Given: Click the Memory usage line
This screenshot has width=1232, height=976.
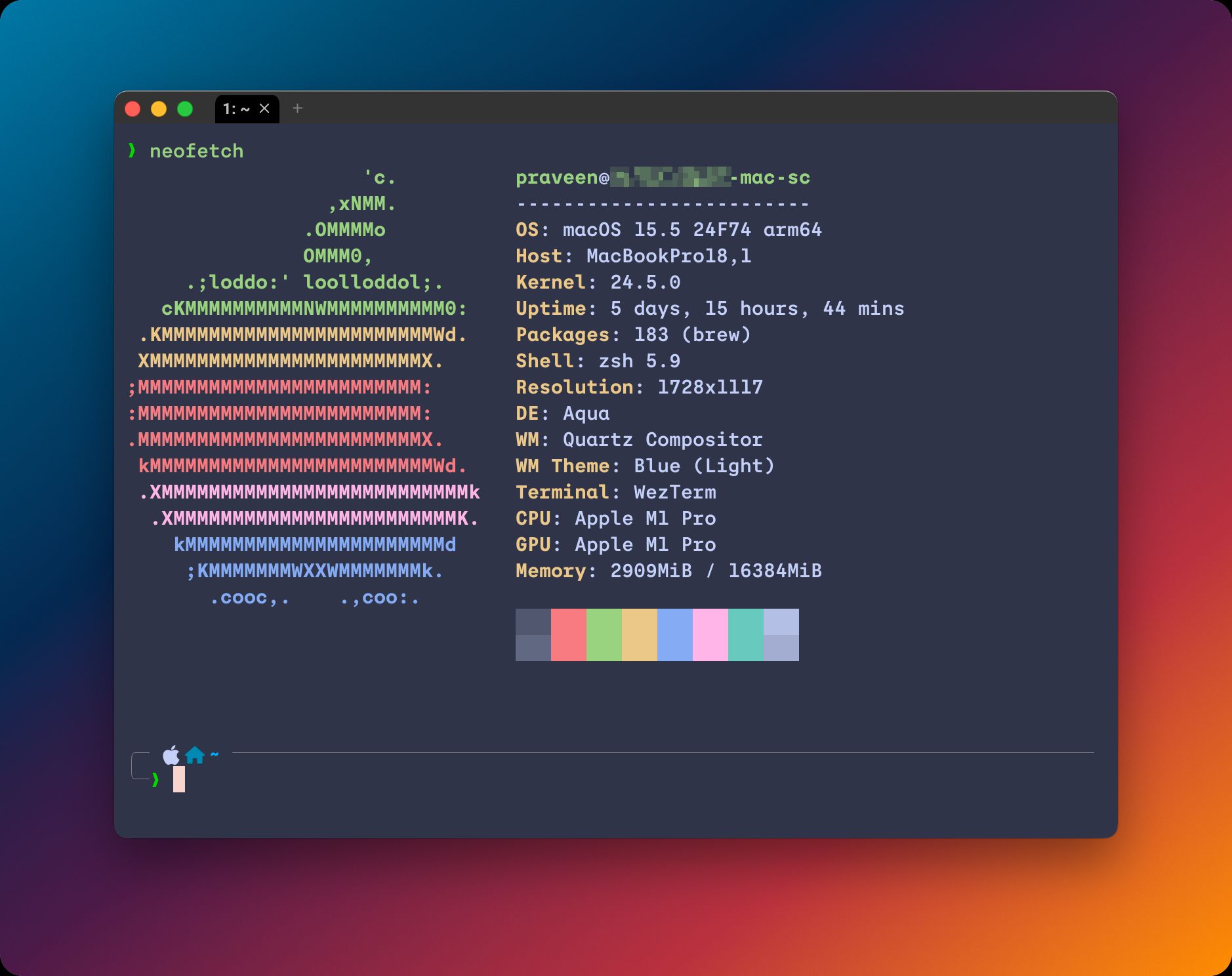Looking at the screenshot, I should pos(668,571).
